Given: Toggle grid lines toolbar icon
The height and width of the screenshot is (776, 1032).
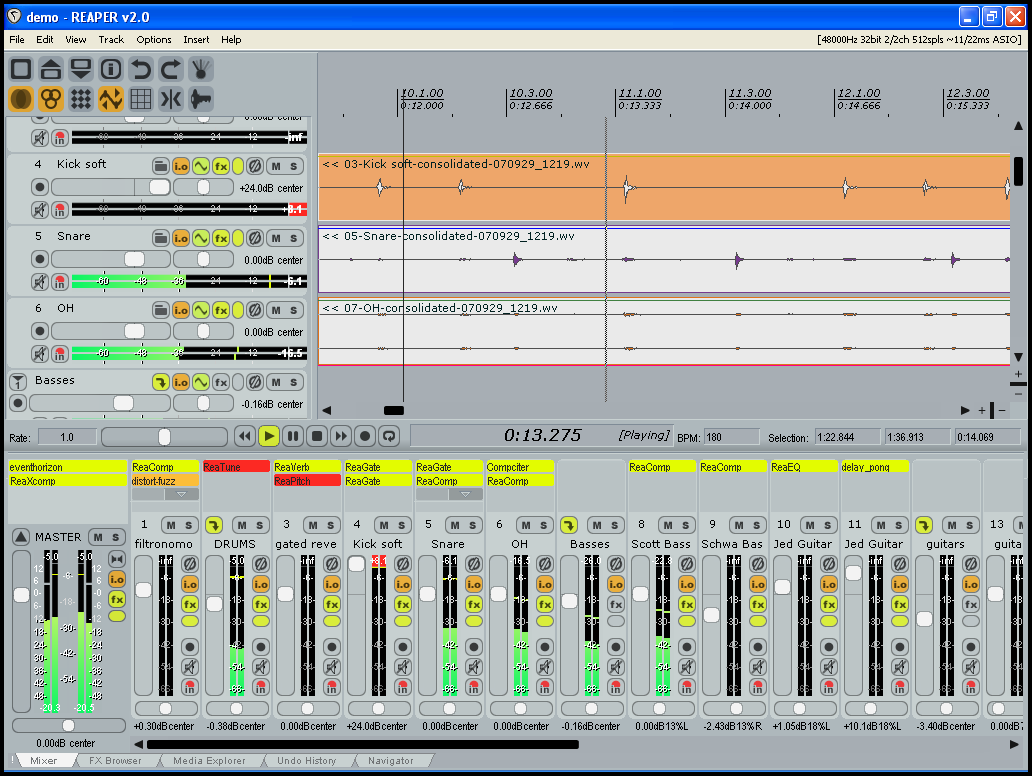Looking at the screenshot, I should 140,99.
